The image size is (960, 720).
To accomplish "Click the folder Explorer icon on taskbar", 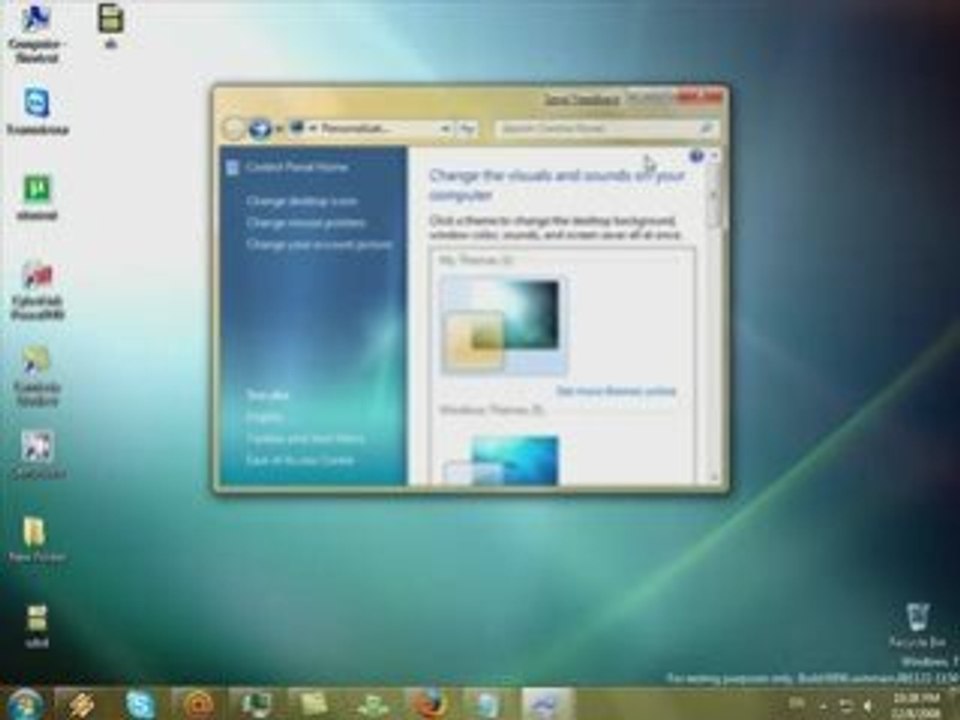I will click(x=313, y=705).
